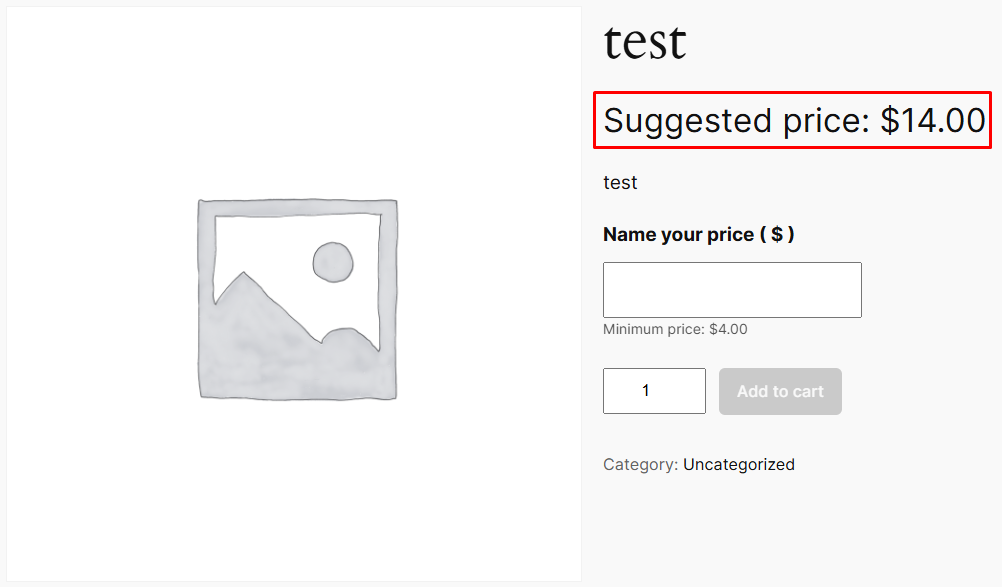Focus the Name your price input field
The width and height of the screenshot is (1002, 587).
(732, 289)
